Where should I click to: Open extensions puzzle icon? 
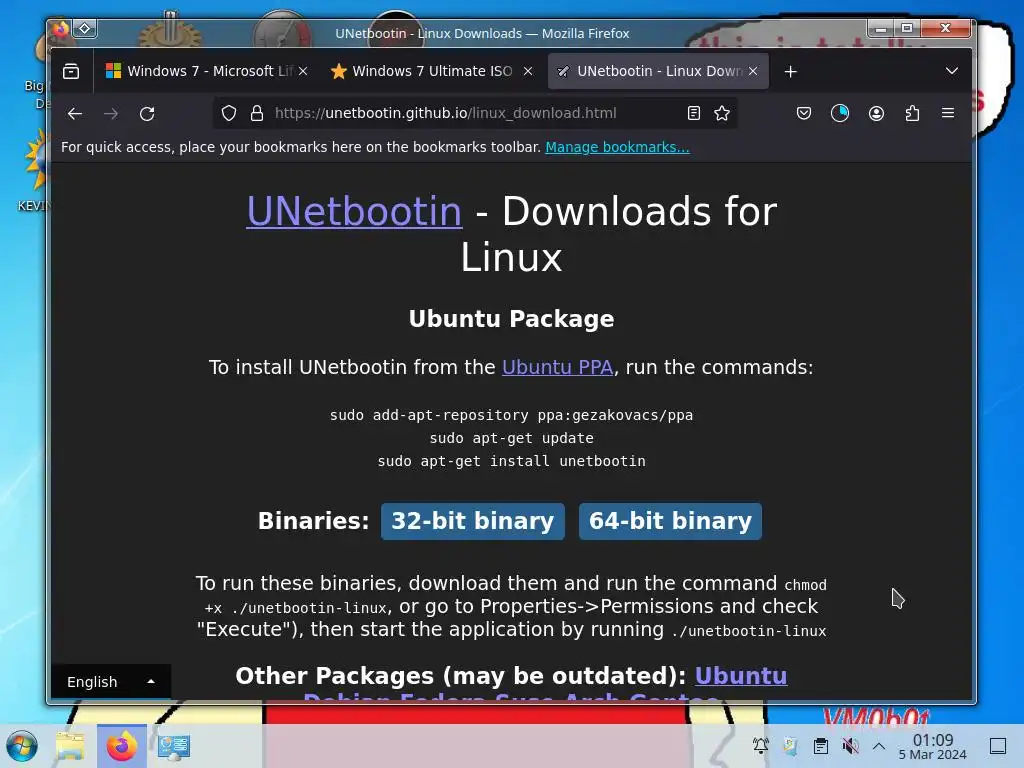(912, 113)
